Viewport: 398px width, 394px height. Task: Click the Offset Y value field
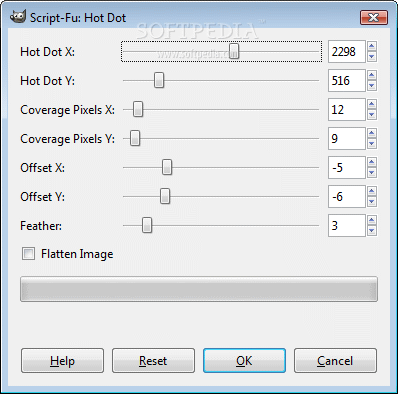[x=347, y=197]
